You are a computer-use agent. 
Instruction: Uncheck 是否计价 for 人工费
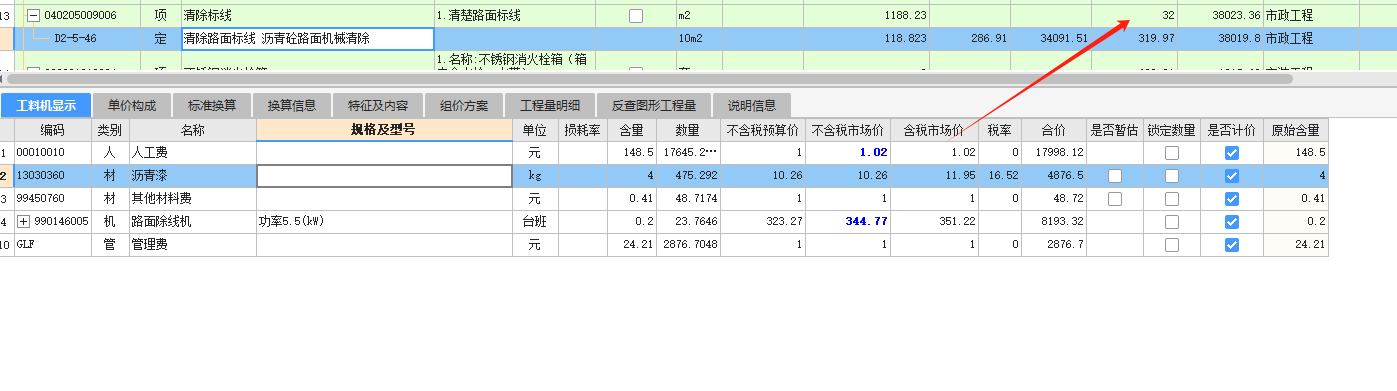click(1232, 153)
